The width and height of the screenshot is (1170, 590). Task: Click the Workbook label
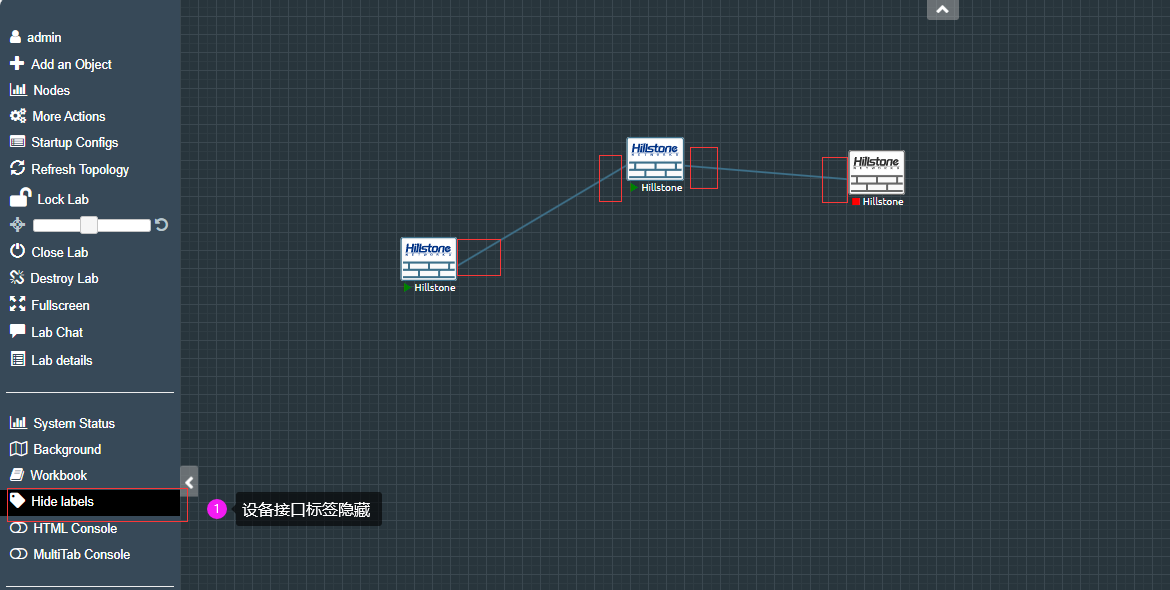[x=59, y=475]
